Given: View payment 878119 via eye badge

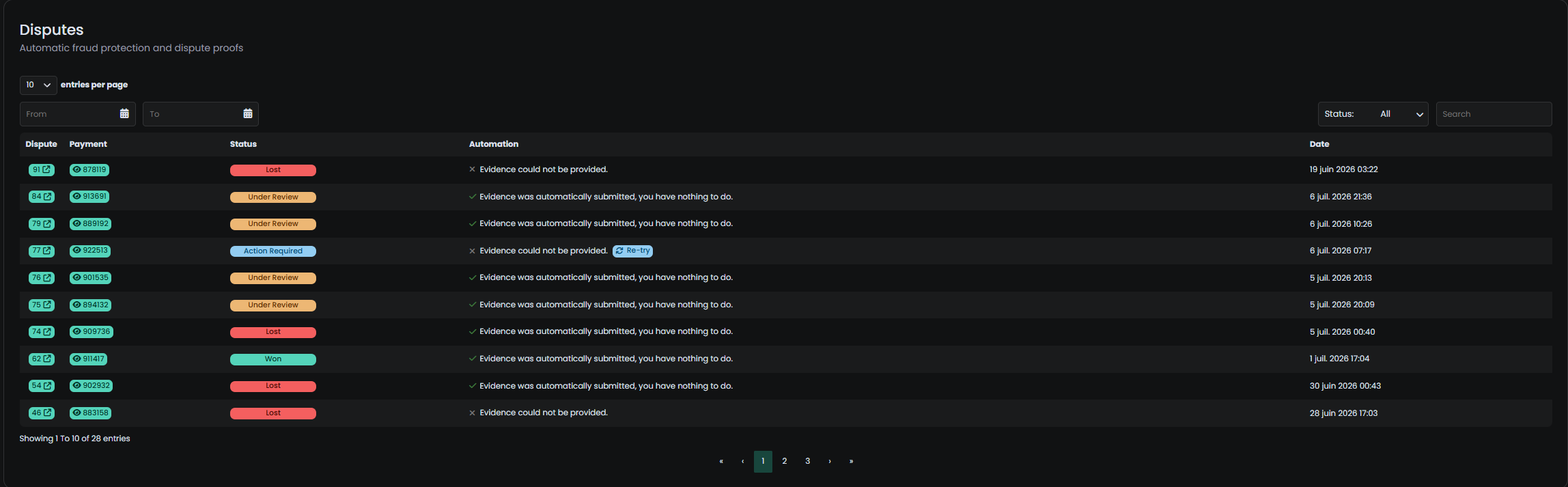Looking at the screenshot, I should point(89,169).
